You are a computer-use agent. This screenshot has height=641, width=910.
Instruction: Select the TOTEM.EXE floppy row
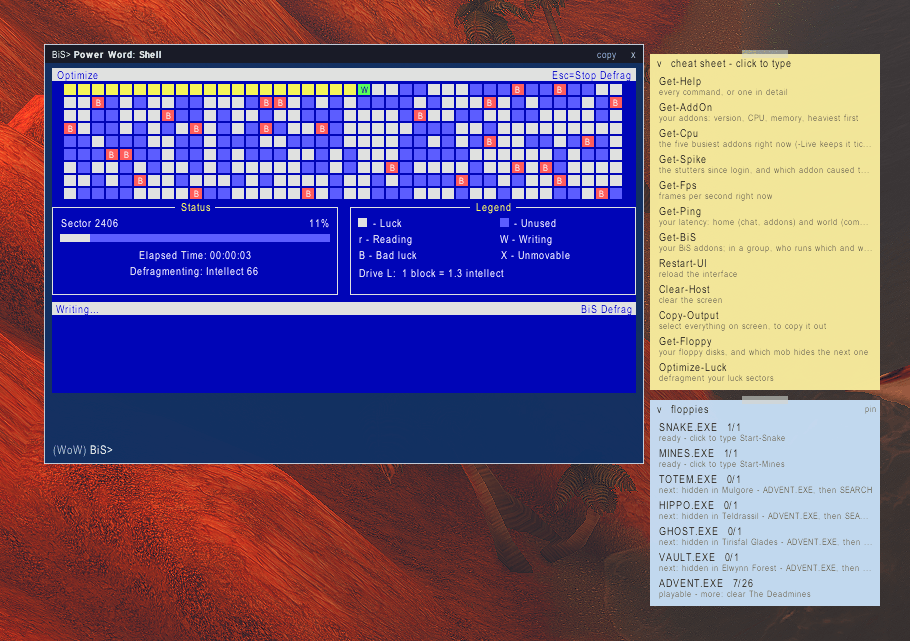(x=765, y=484)
